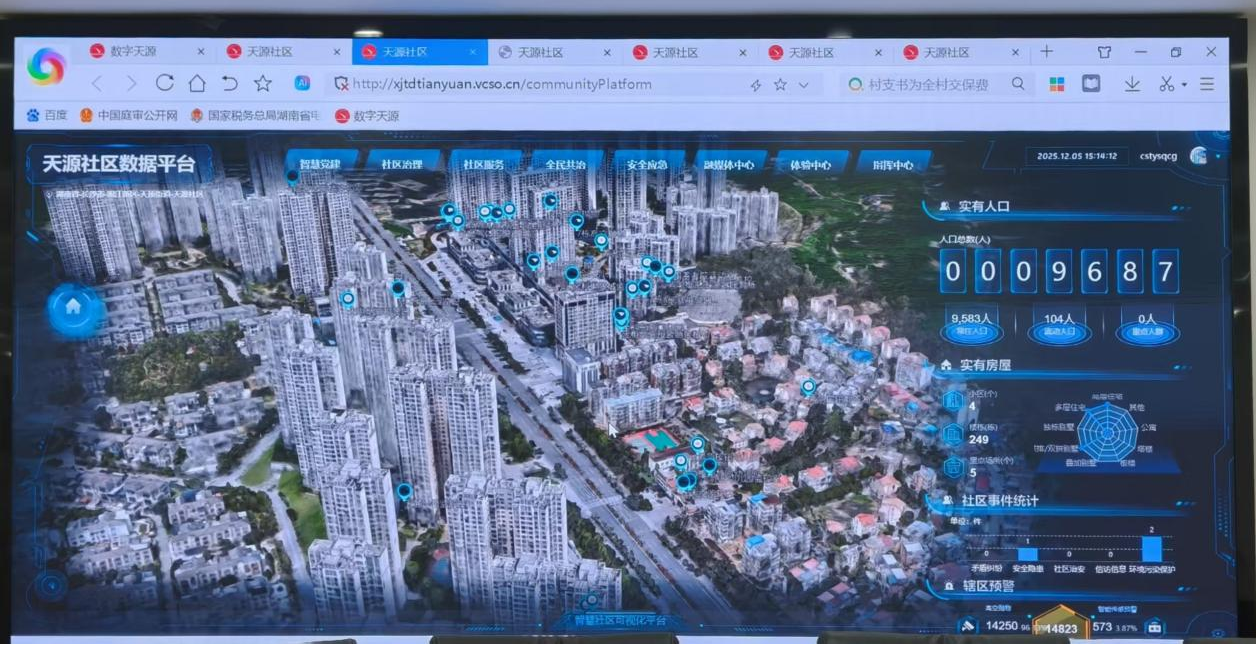Image resolution: width=1256 pixels, height=653 pixels.
Task: Open the 百度 bookmark link
Action: pyautogui.click(x=47, y=116)
